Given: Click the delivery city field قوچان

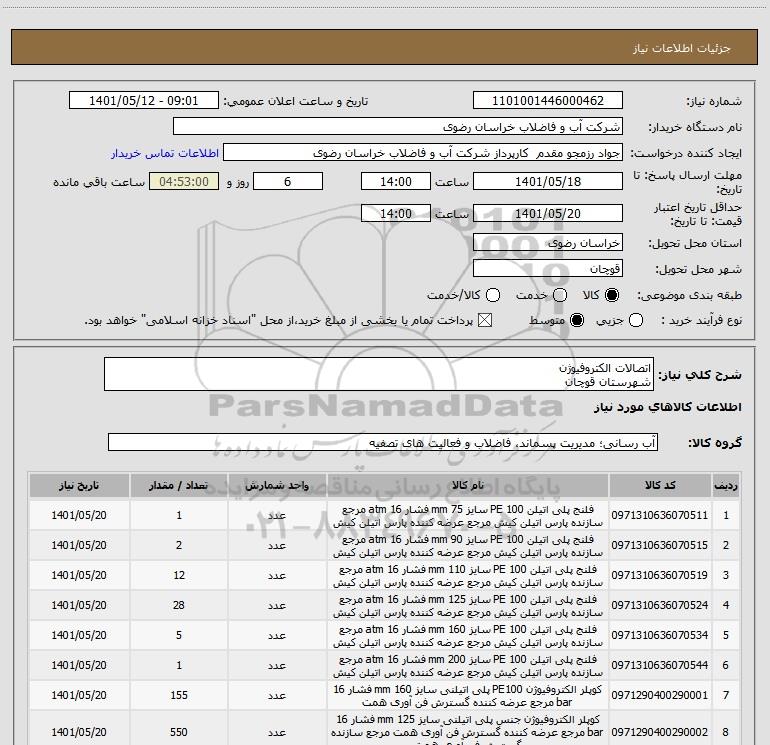Looking at the screenshot, I should point(548,269).
